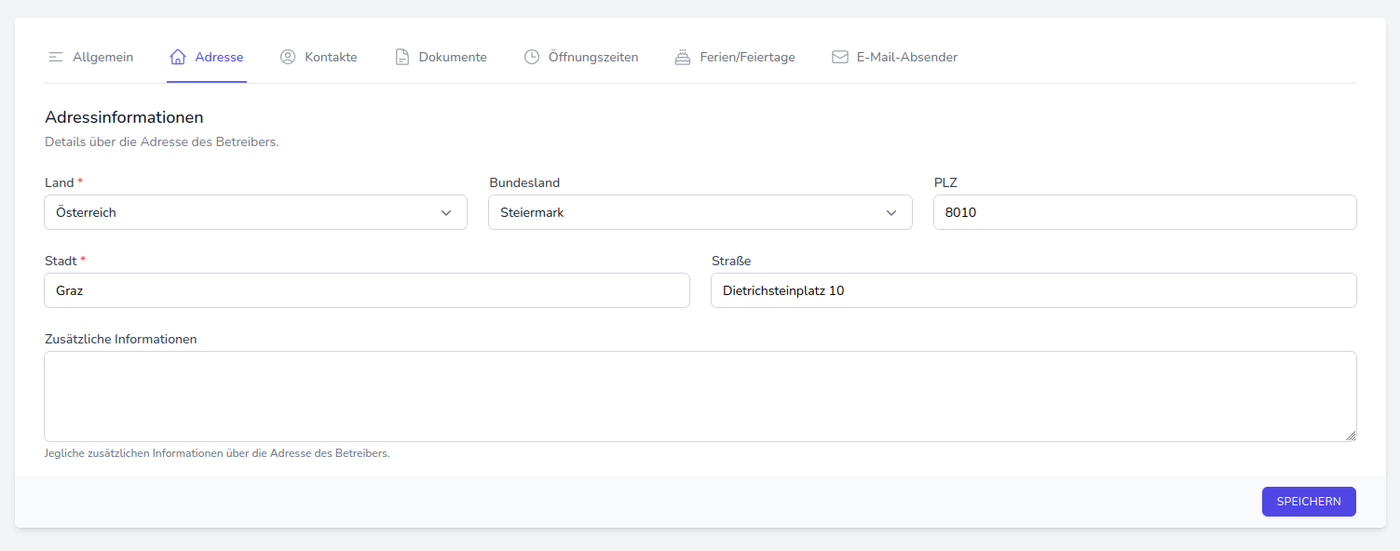Open the Ferien/Feiertage tab
Viewport: 1400px width, 551px height.
point(747,57)
